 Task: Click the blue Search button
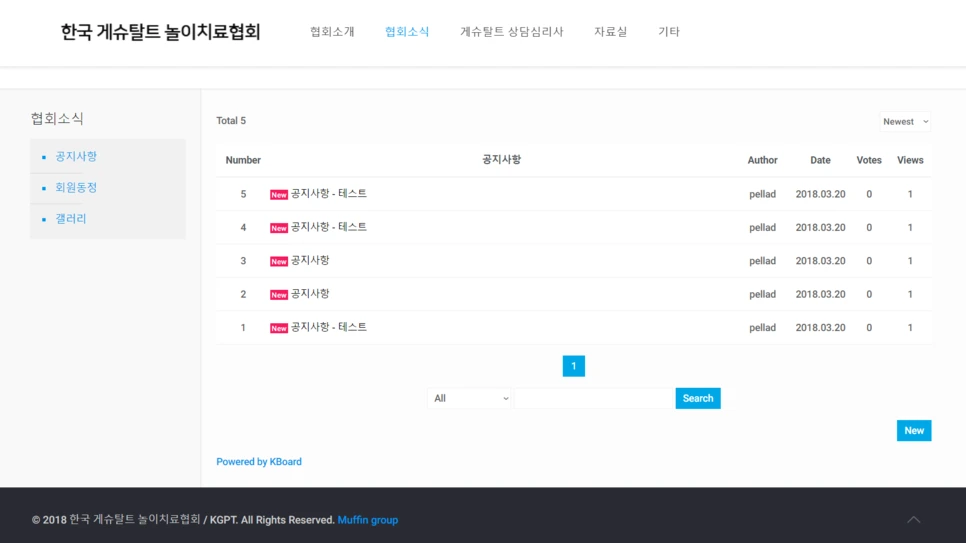click(x=698, y=398)
